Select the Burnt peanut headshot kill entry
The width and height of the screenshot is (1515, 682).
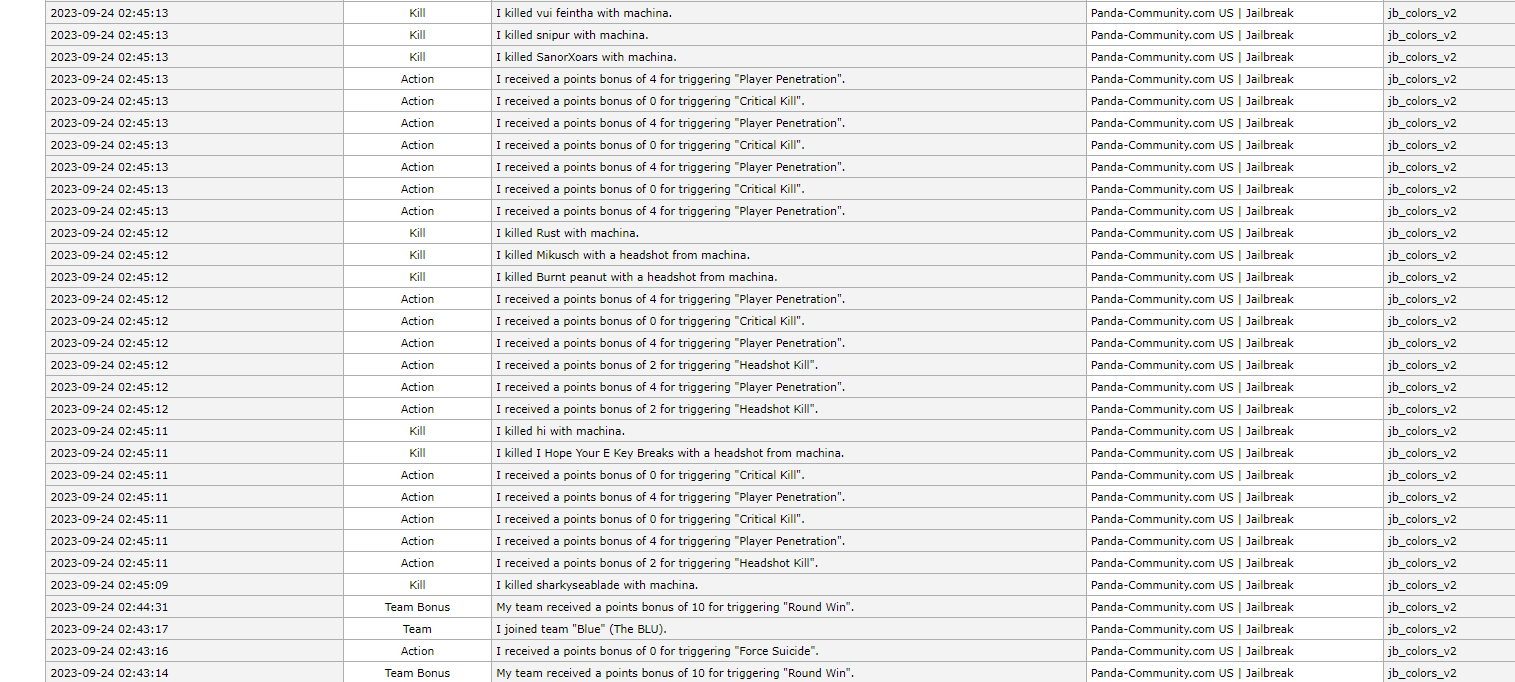click(x=636, y=277)
